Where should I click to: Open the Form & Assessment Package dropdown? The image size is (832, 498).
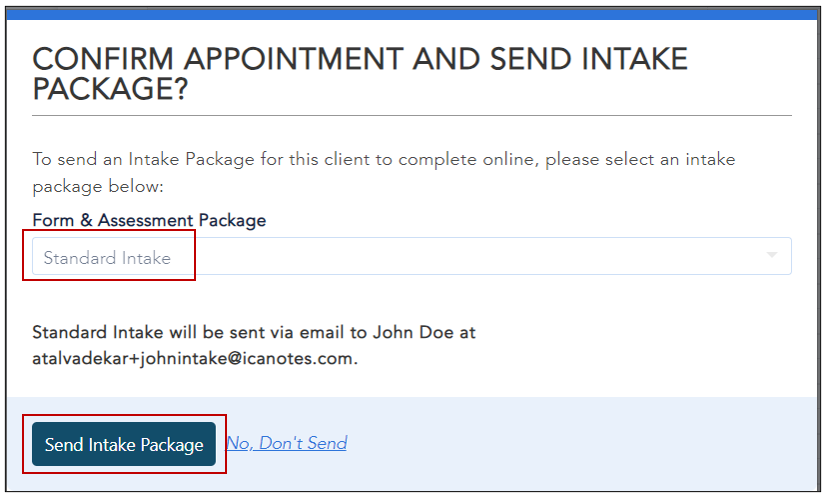pos(411,257)
